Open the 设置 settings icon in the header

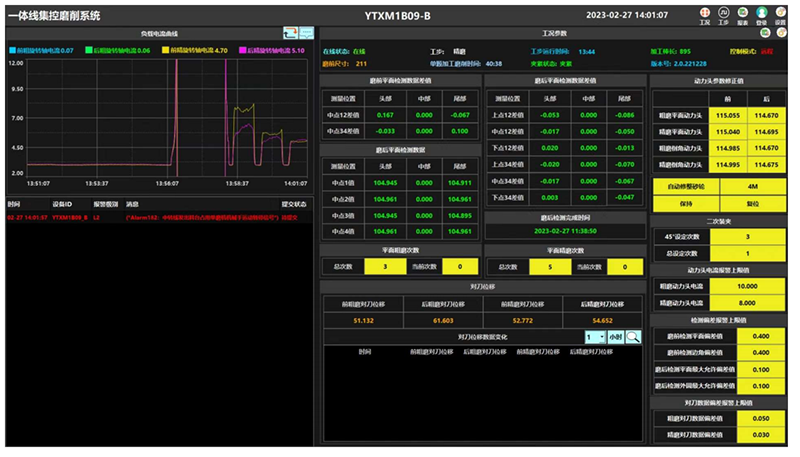[780, 14]
